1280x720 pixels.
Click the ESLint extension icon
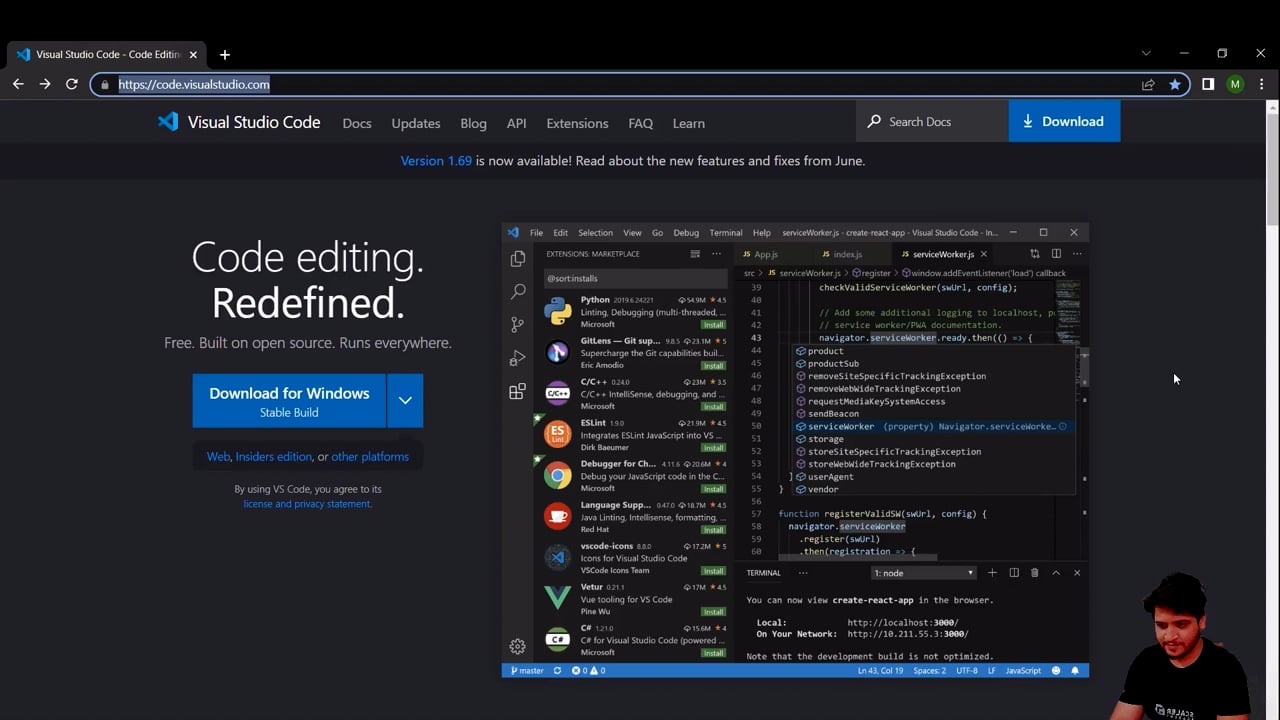tap(558, 434)
